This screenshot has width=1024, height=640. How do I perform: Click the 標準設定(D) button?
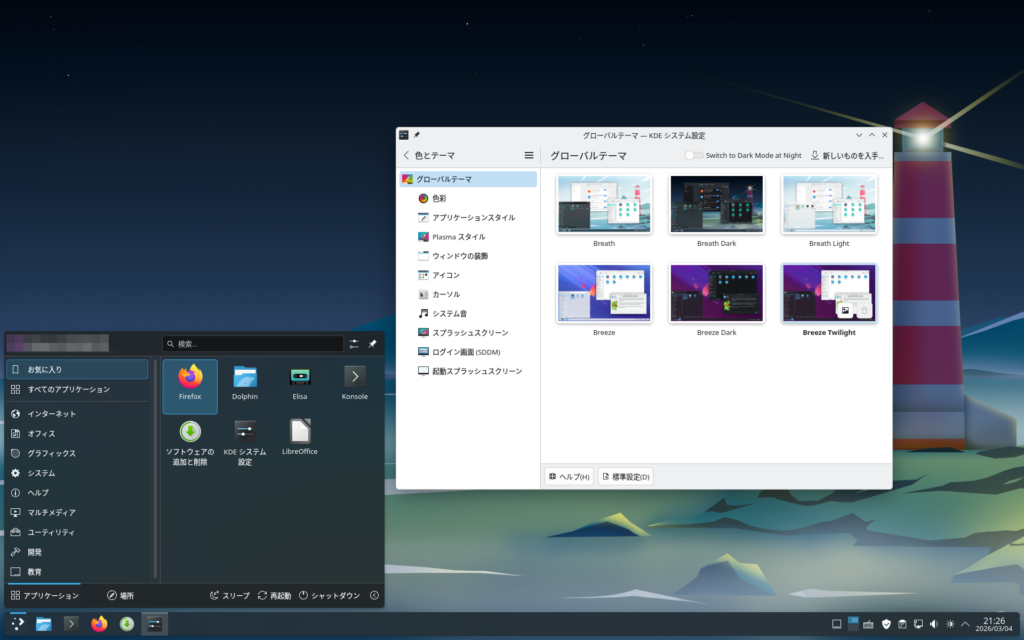pyautogui.click(x=625, y=477)
